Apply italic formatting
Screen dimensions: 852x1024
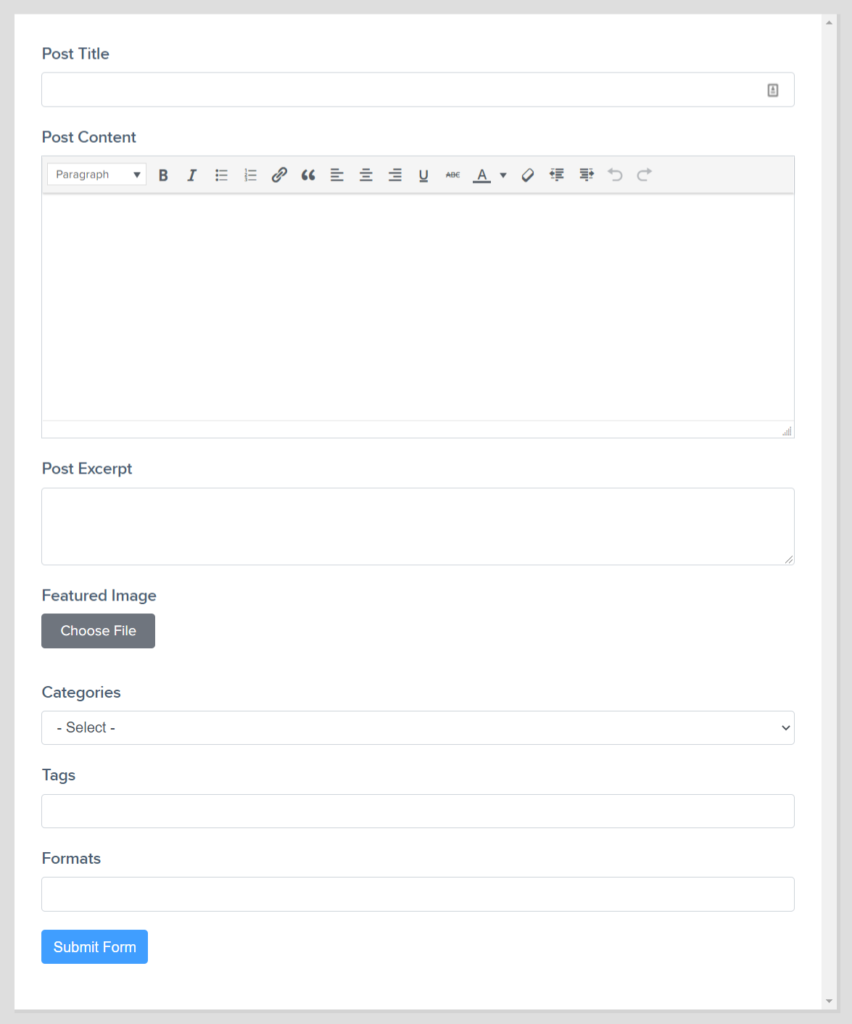tap(192, 175)
